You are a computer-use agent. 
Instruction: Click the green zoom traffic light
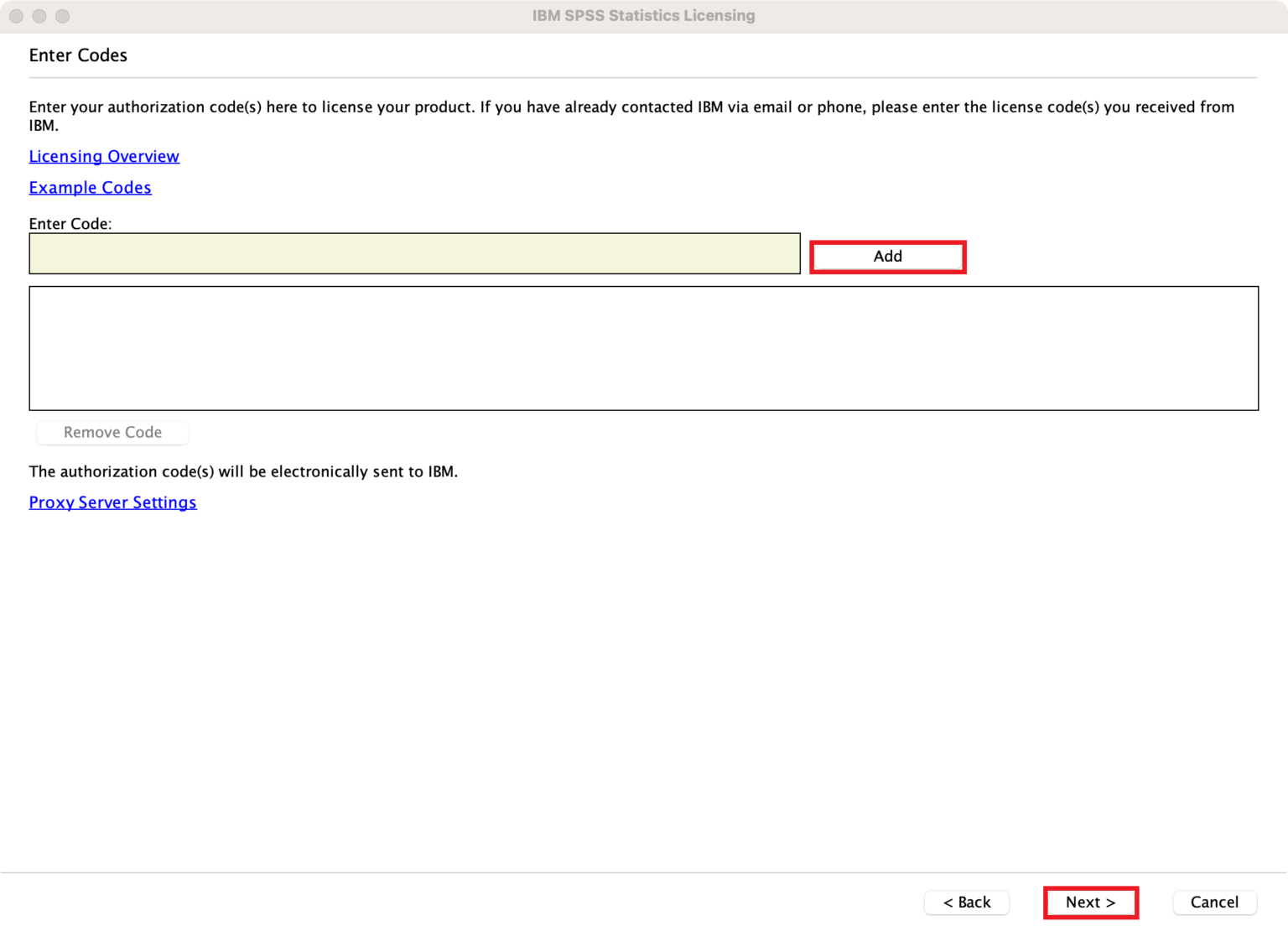point(62,15)
